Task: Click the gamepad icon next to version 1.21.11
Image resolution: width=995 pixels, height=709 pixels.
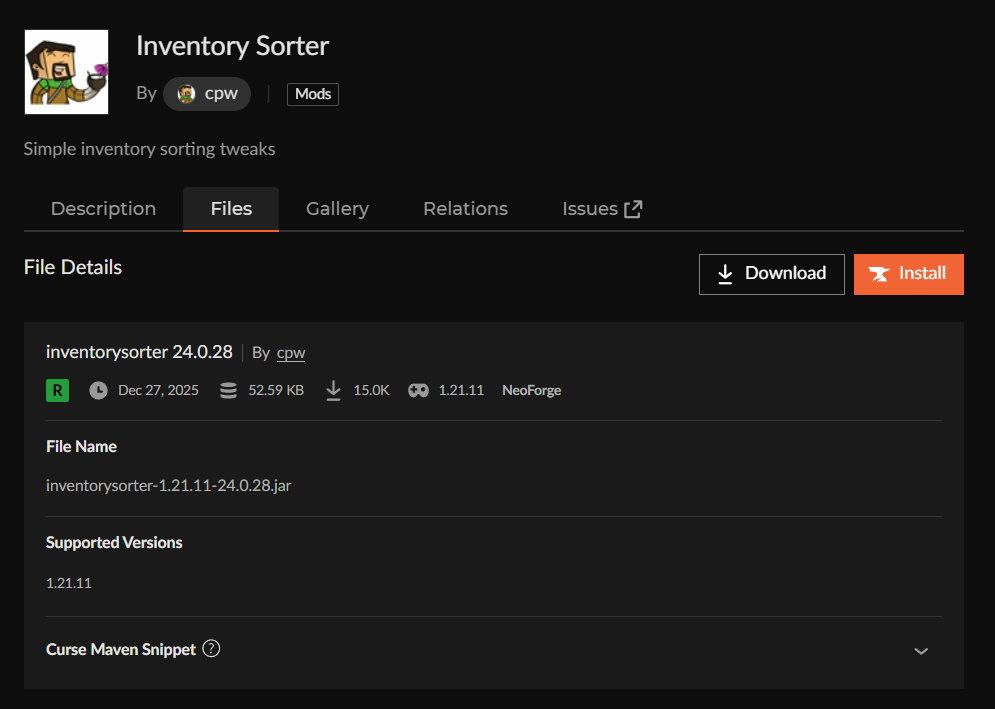Action: pyautogui.click(x=417, y=390)
